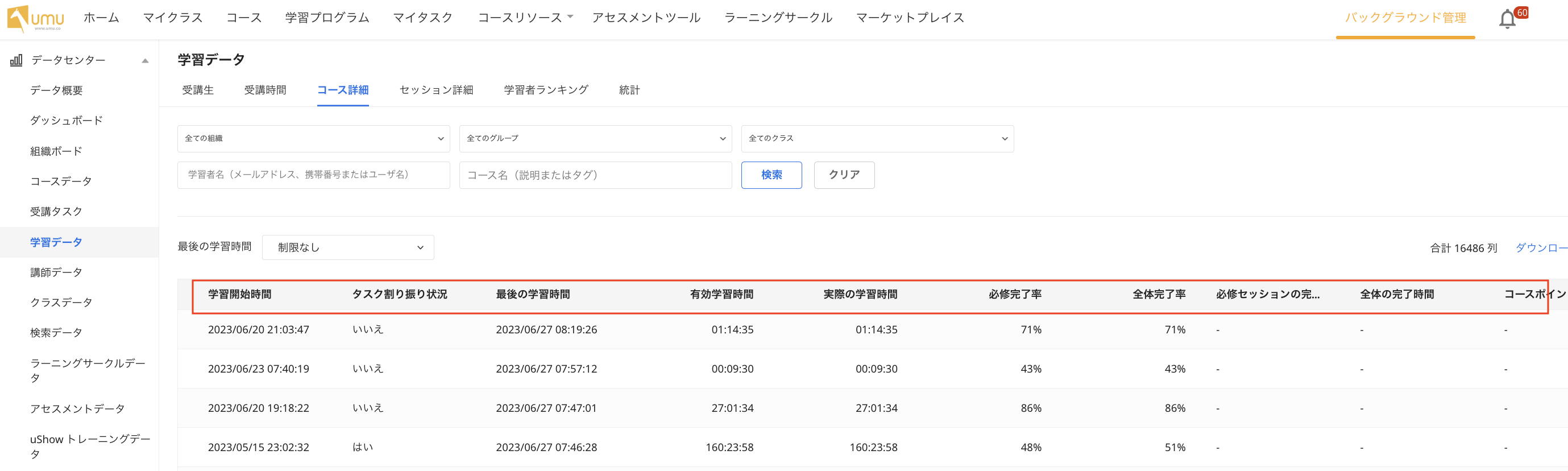Focus the 学習者名 search input field
Screen dimensions: 1568x471
313,175
